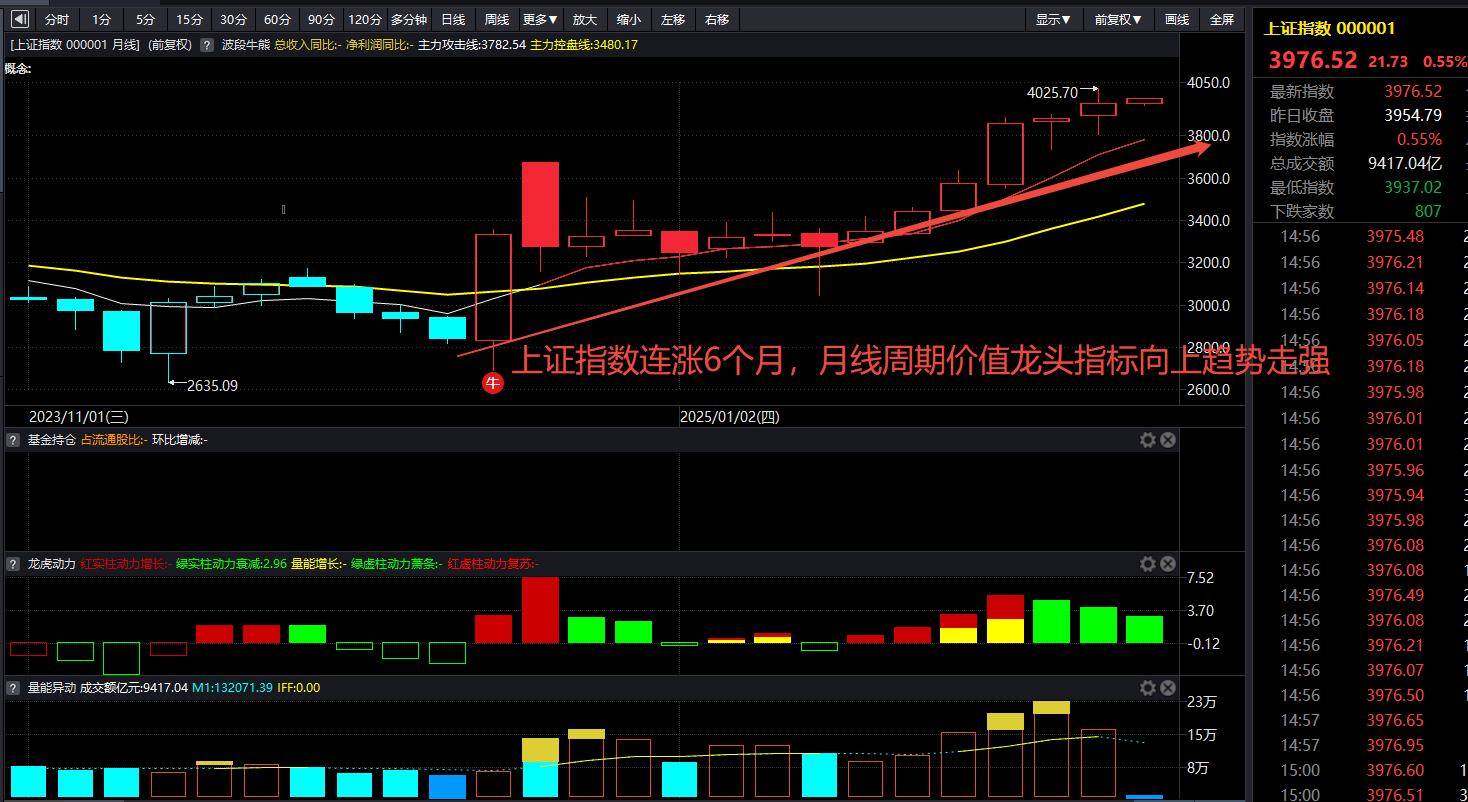
Task: Click the 昨日收盘 value 3954.79
Action: pyautogui.click(x=1413, y=115)
